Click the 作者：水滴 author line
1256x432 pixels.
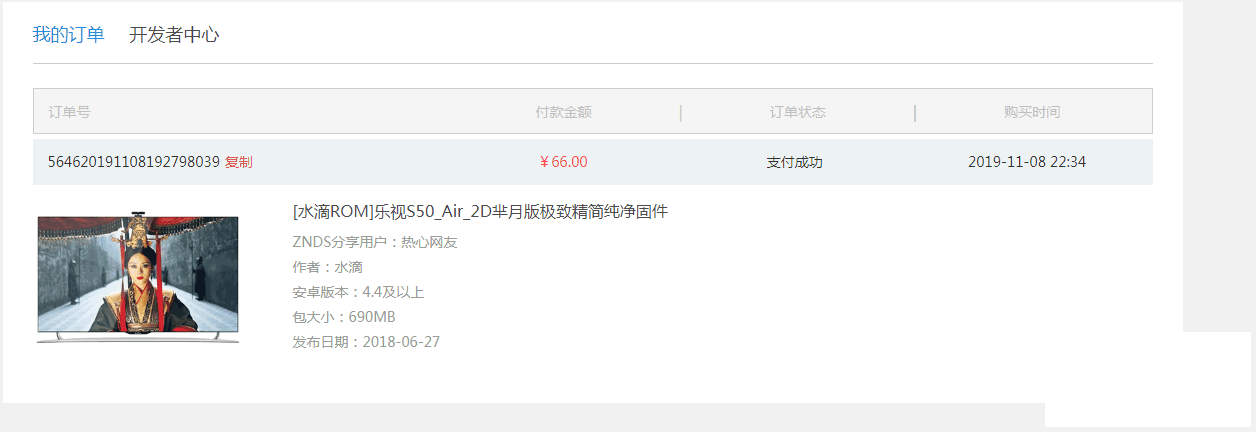328,267
